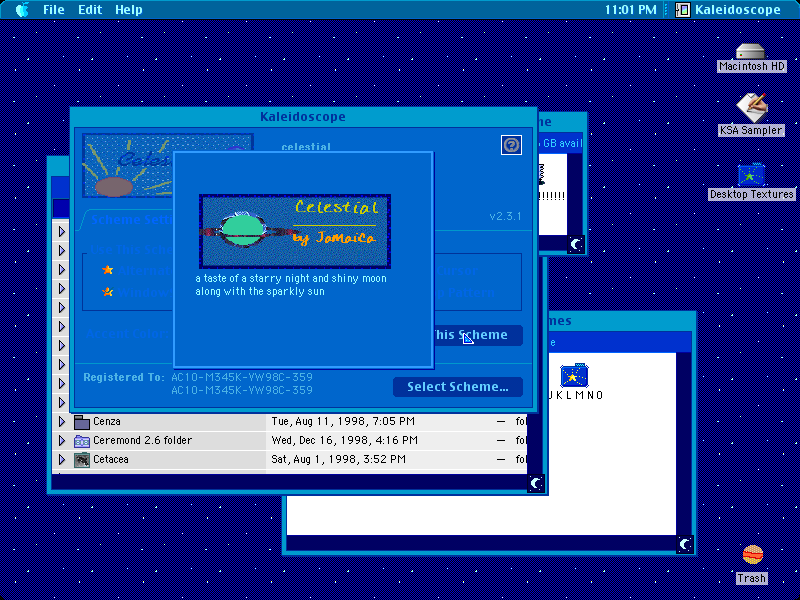Click the Select Scheme... button
This screenshot has width=800, height=600.
[x=458, y=387]
